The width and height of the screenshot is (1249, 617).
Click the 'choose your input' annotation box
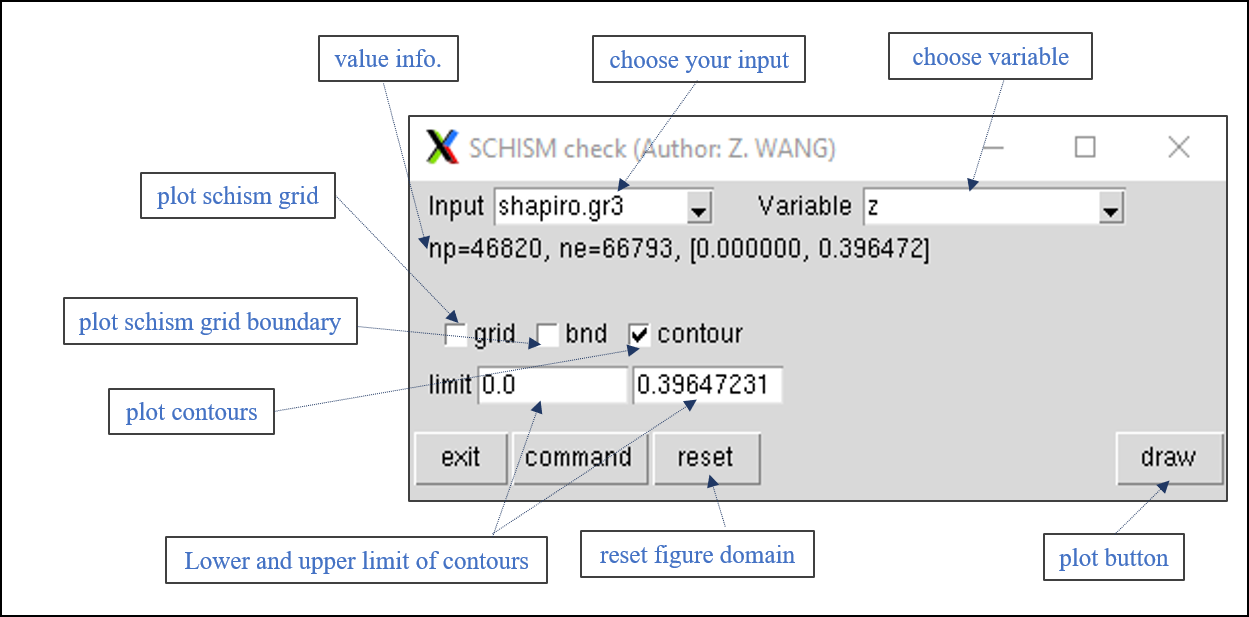click(x=699, y=60)
